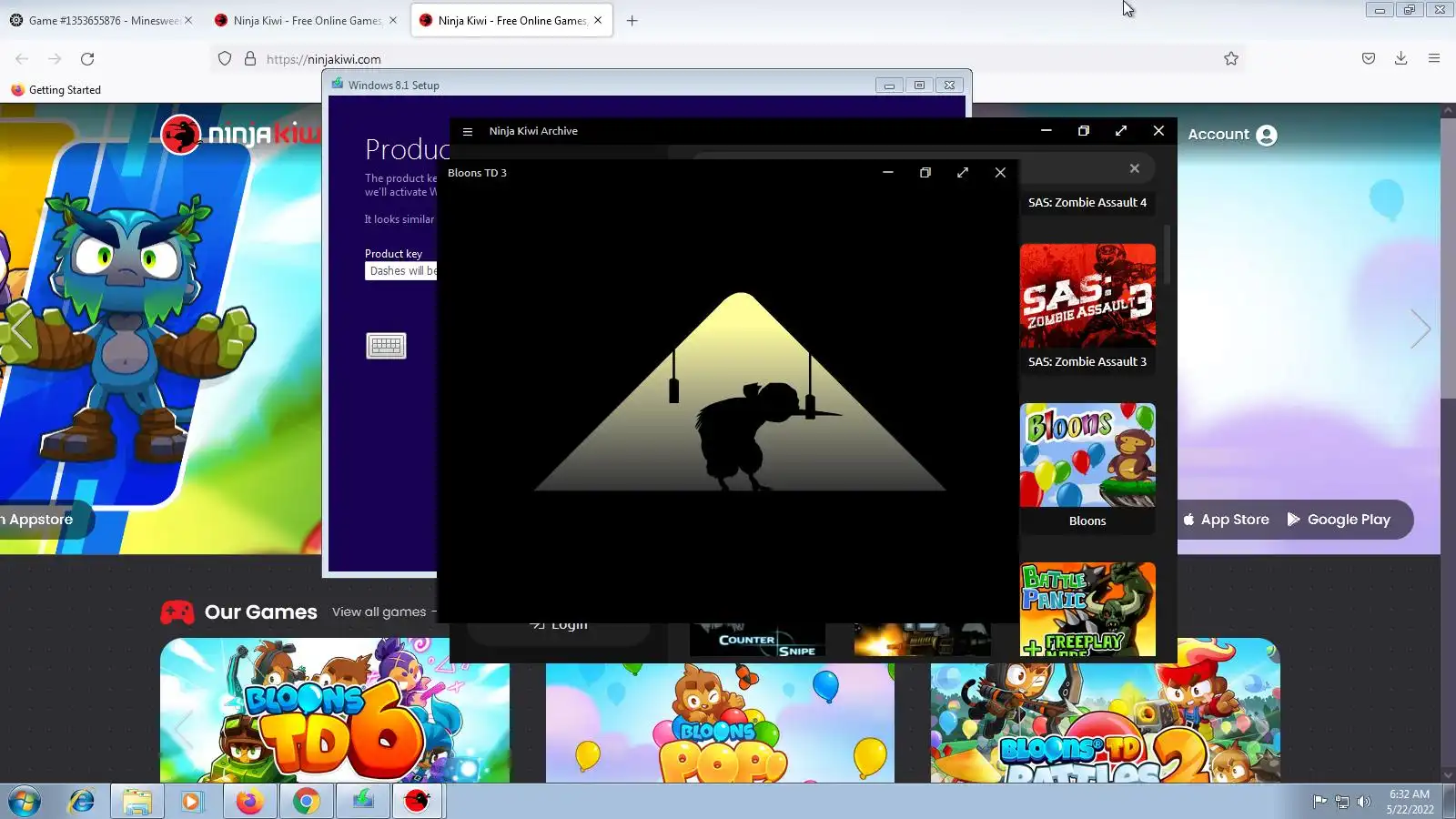Launch the Bloons game from the archive list

1087,455
